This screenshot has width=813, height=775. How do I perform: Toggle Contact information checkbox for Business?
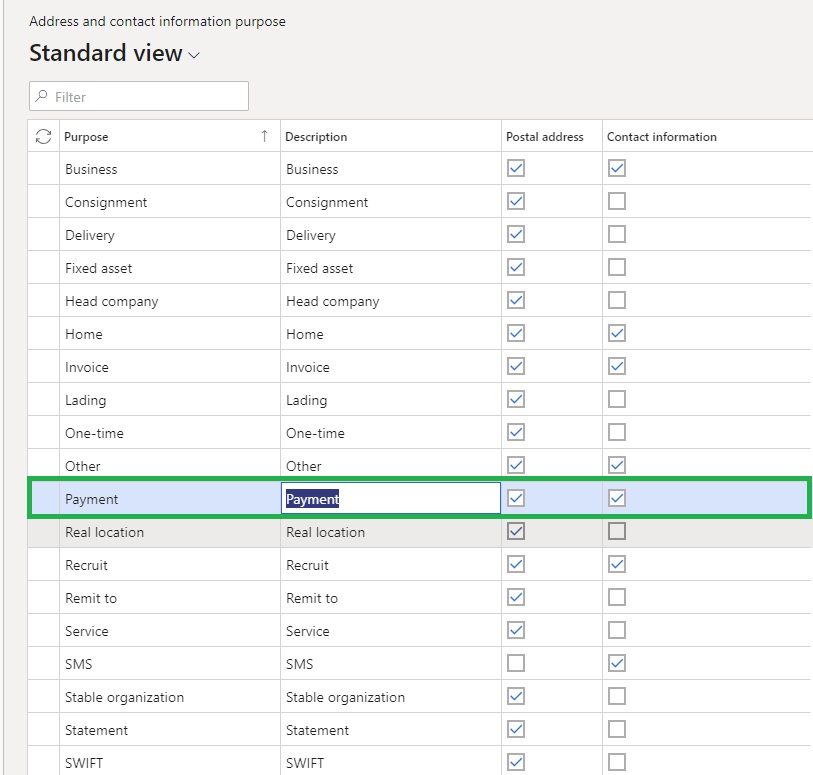617,169
